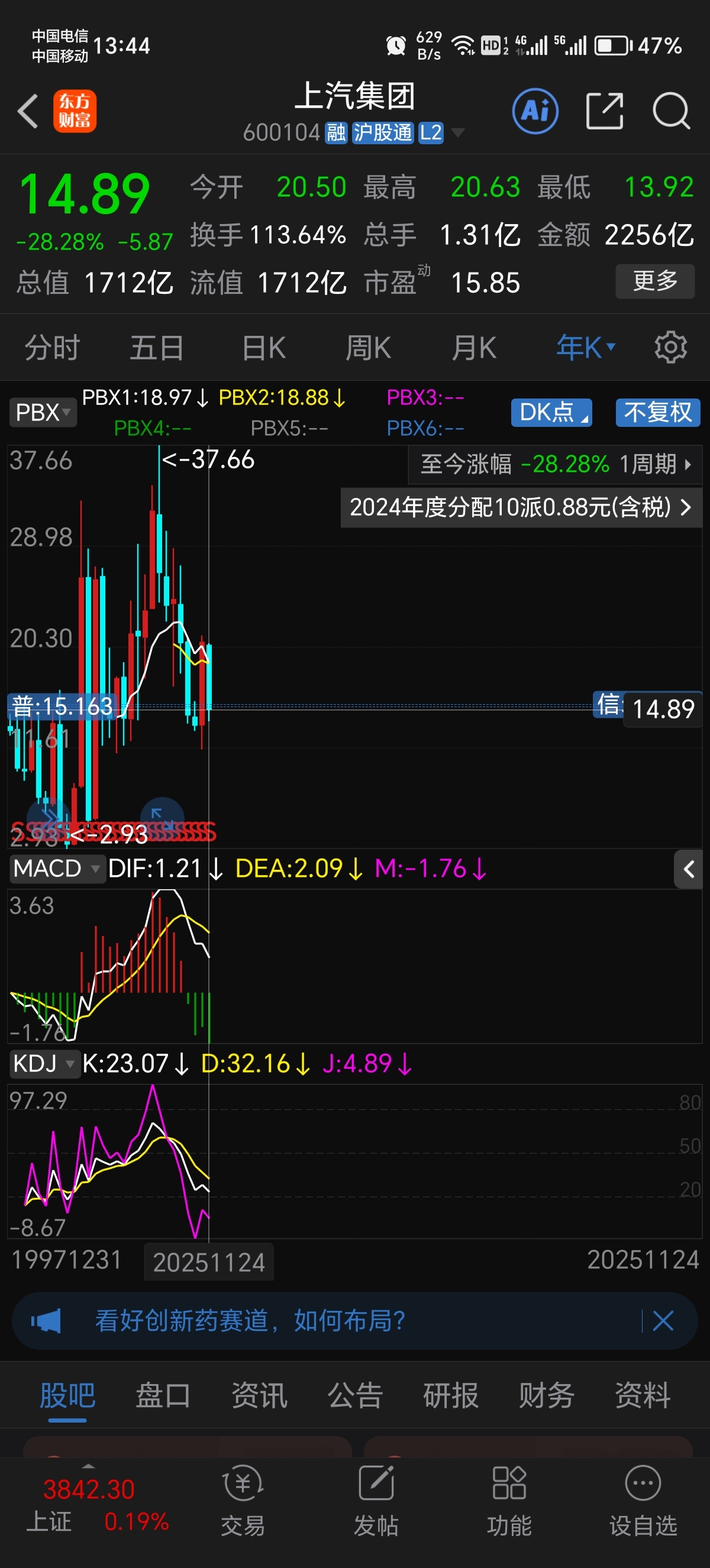Select the 盘口 tab
This screenshot has height=1568, width=710.
(163, 1395)
